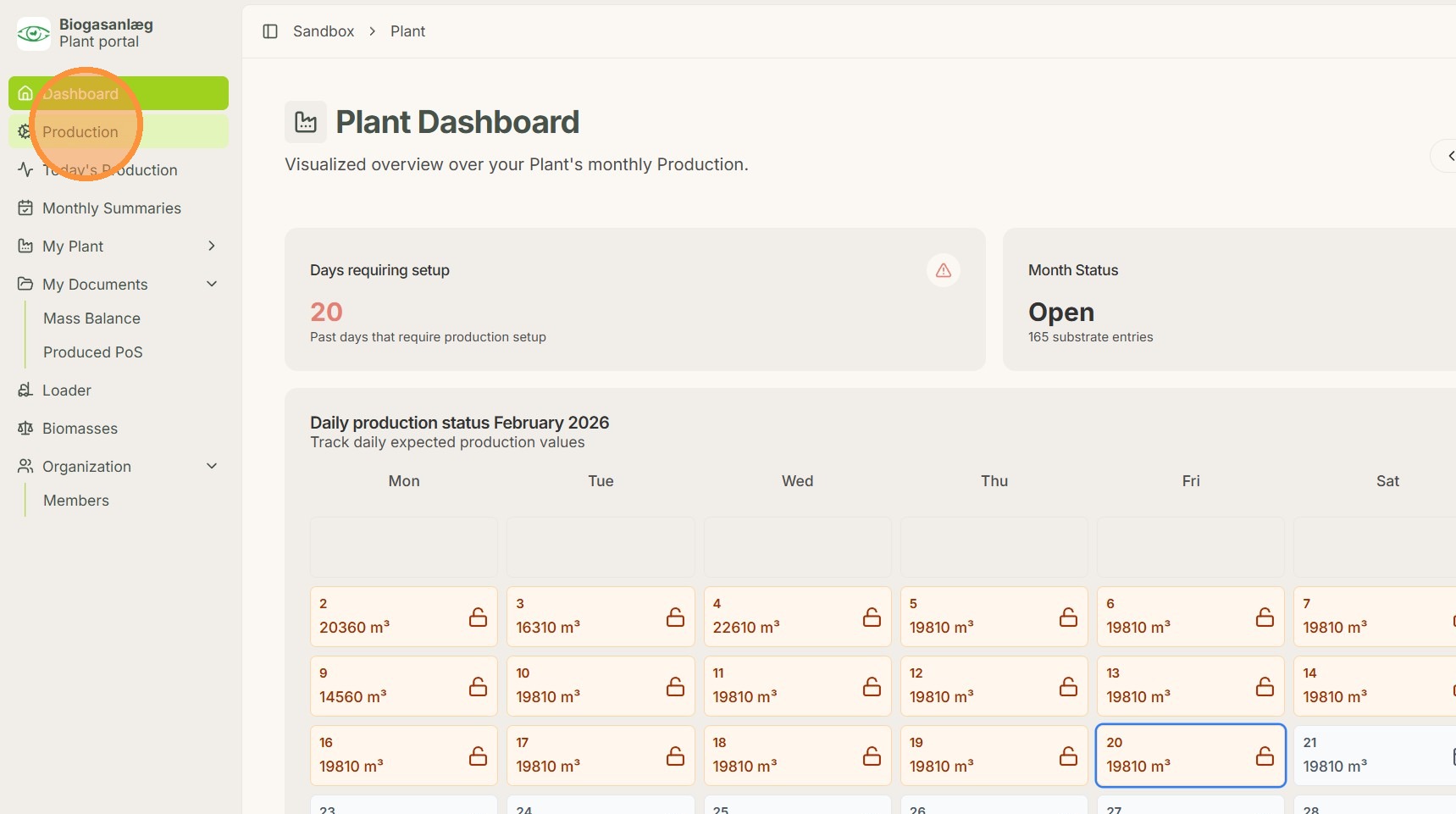Open Production in sidebar
This screenshot has height=814, width=1456.
point(80,132)
